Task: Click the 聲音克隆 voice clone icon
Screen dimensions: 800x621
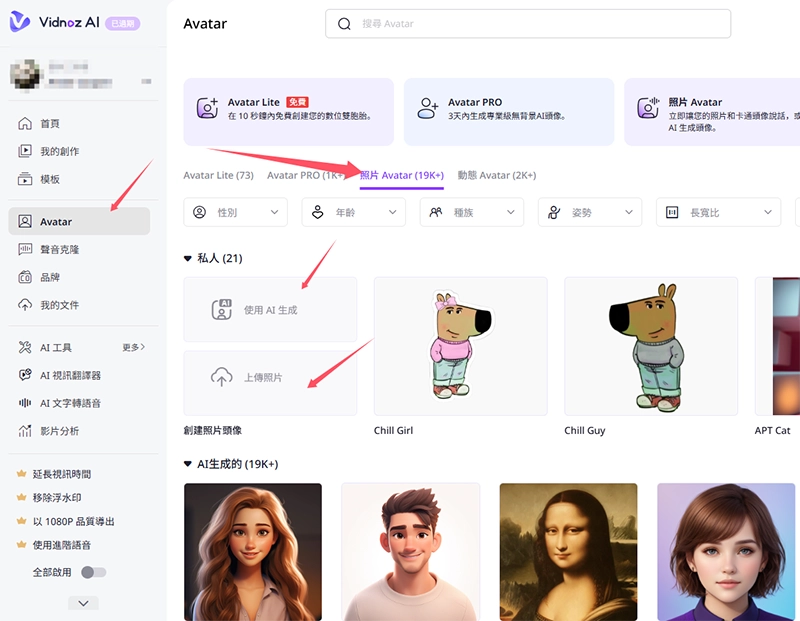Action: click(x=24, y=249)
